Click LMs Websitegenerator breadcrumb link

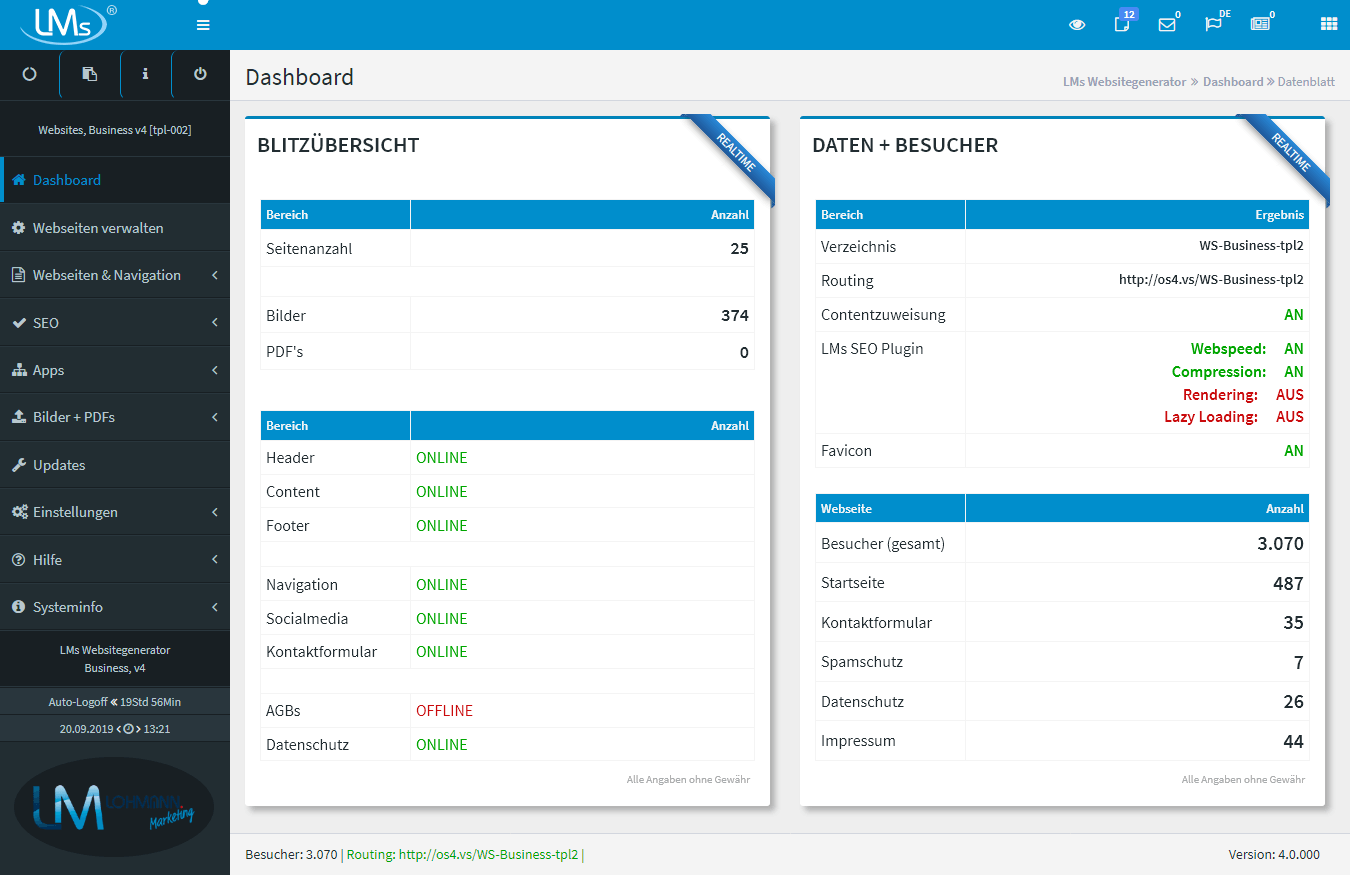1124,82
